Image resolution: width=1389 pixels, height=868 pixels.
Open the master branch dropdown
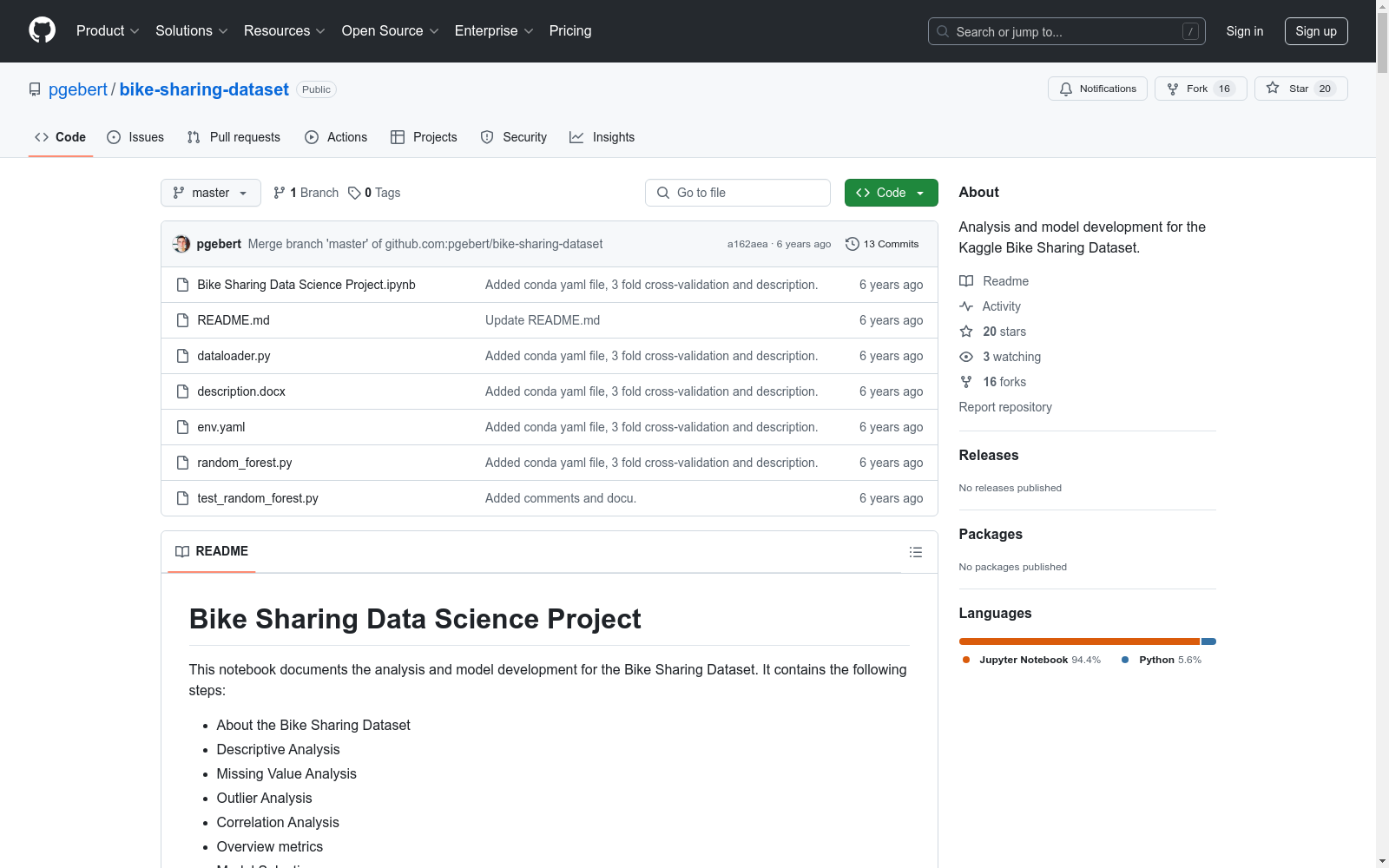(211, 193)
